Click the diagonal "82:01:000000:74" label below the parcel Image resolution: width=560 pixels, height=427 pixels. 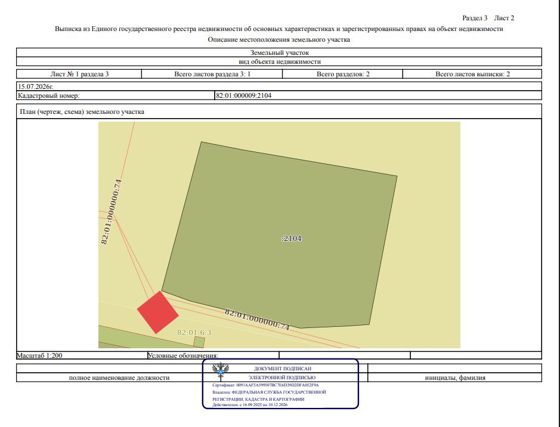click(257, 320)
